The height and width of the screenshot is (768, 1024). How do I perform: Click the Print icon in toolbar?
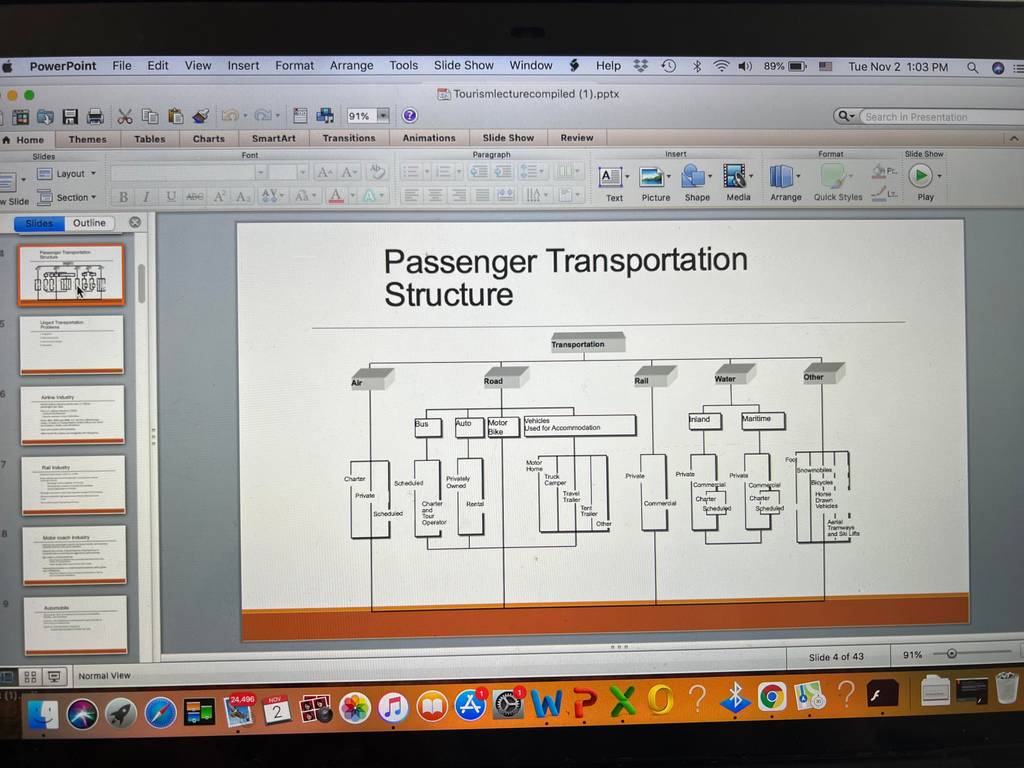[95, 117]
